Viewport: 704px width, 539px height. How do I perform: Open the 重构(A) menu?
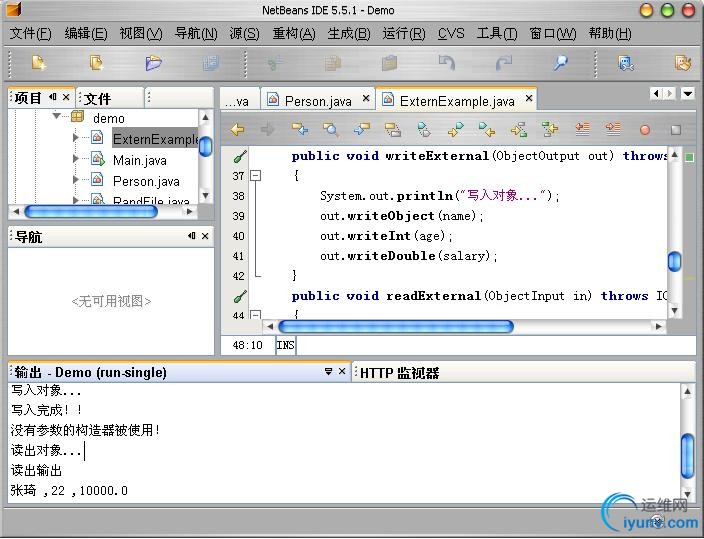coord(294,34)
